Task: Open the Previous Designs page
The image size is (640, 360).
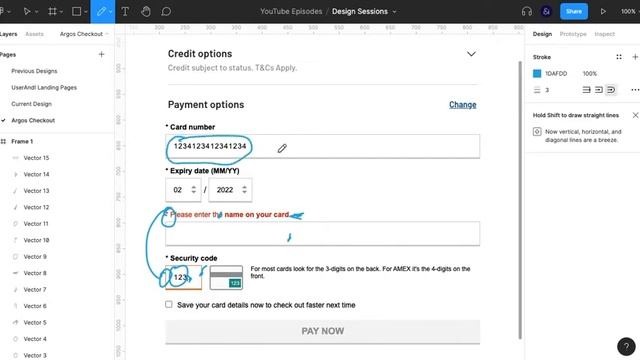Action: point(34,71)
